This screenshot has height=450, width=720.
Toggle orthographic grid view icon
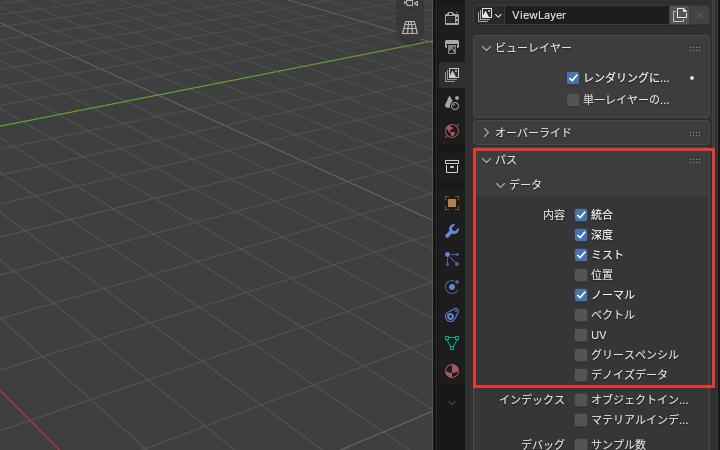coord(410,28)
